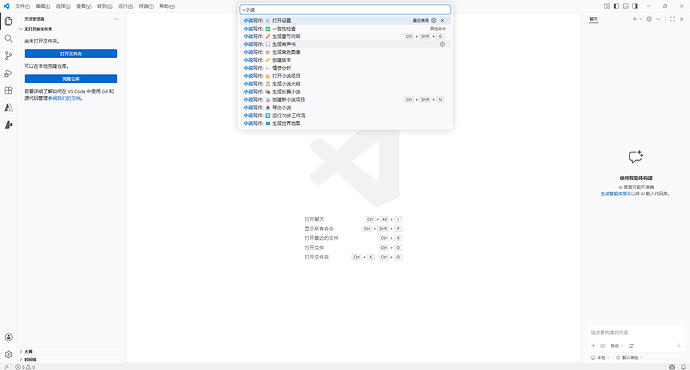Run the 生成小说大纲 command

click(345, 84)
